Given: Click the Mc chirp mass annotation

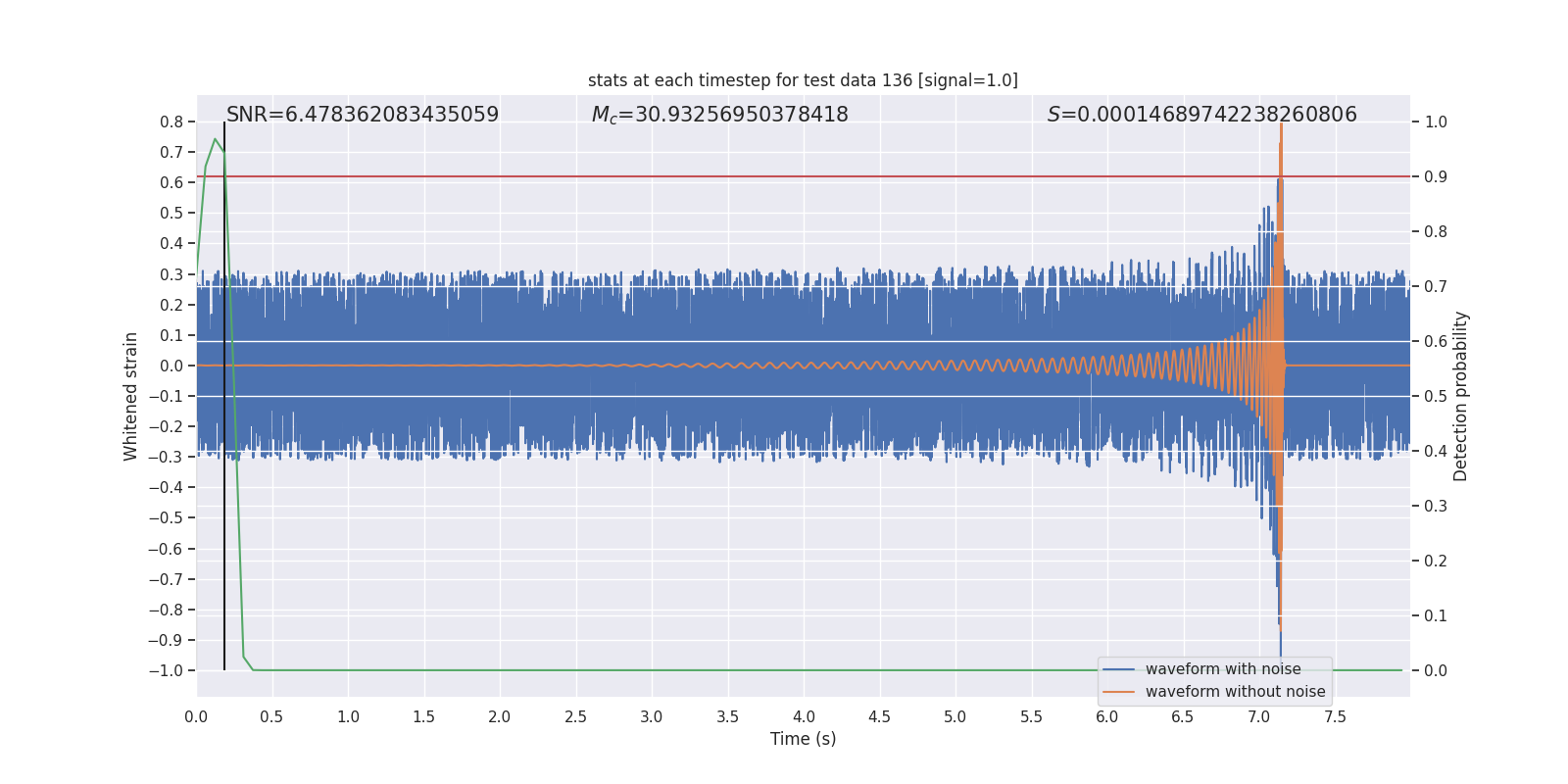Looking at the screenshot, I should point(719,115).
